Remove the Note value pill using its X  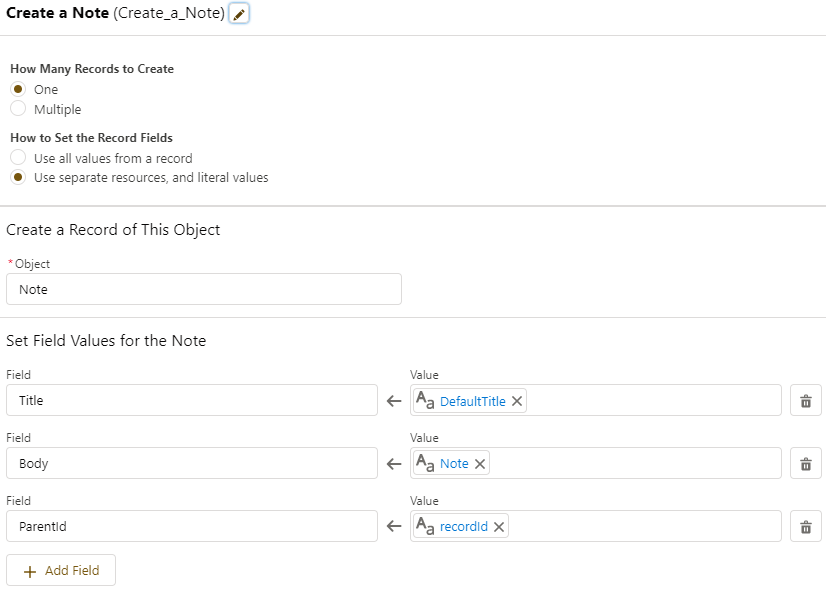pos(480,464)
